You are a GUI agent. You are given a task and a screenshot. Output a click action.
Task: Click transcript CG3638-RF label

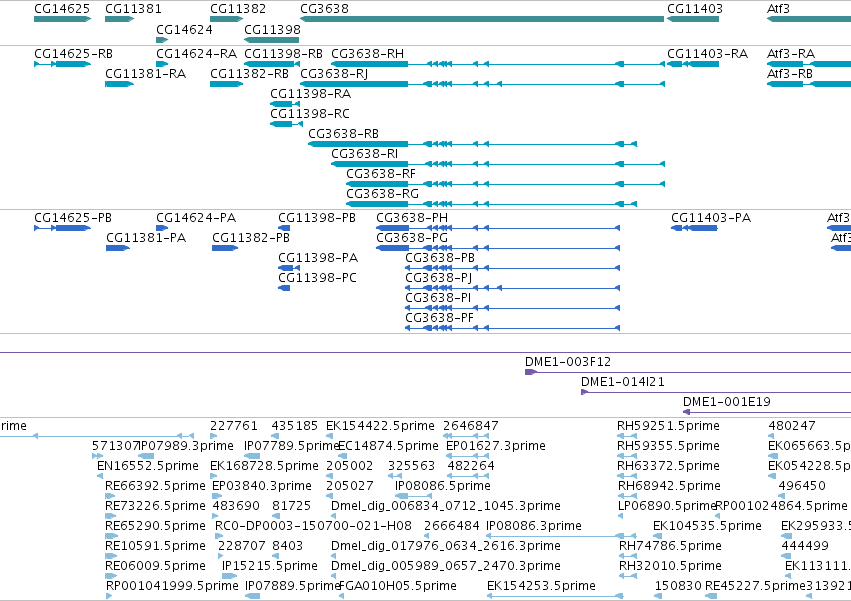pos(381,174)
